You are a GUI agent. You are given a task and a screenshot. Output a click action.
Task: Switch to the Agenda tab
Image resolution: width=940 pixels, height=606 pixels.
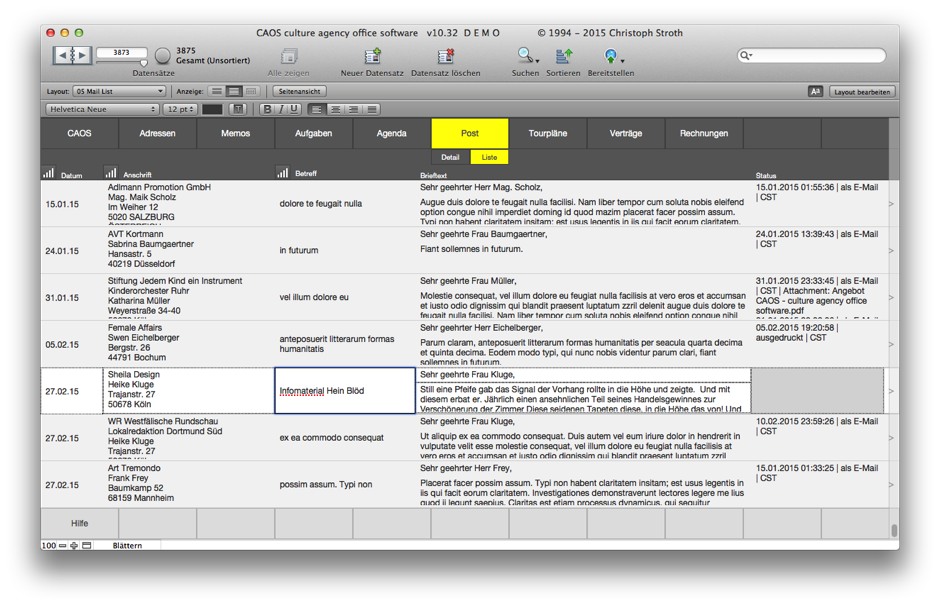pos(391,133)
